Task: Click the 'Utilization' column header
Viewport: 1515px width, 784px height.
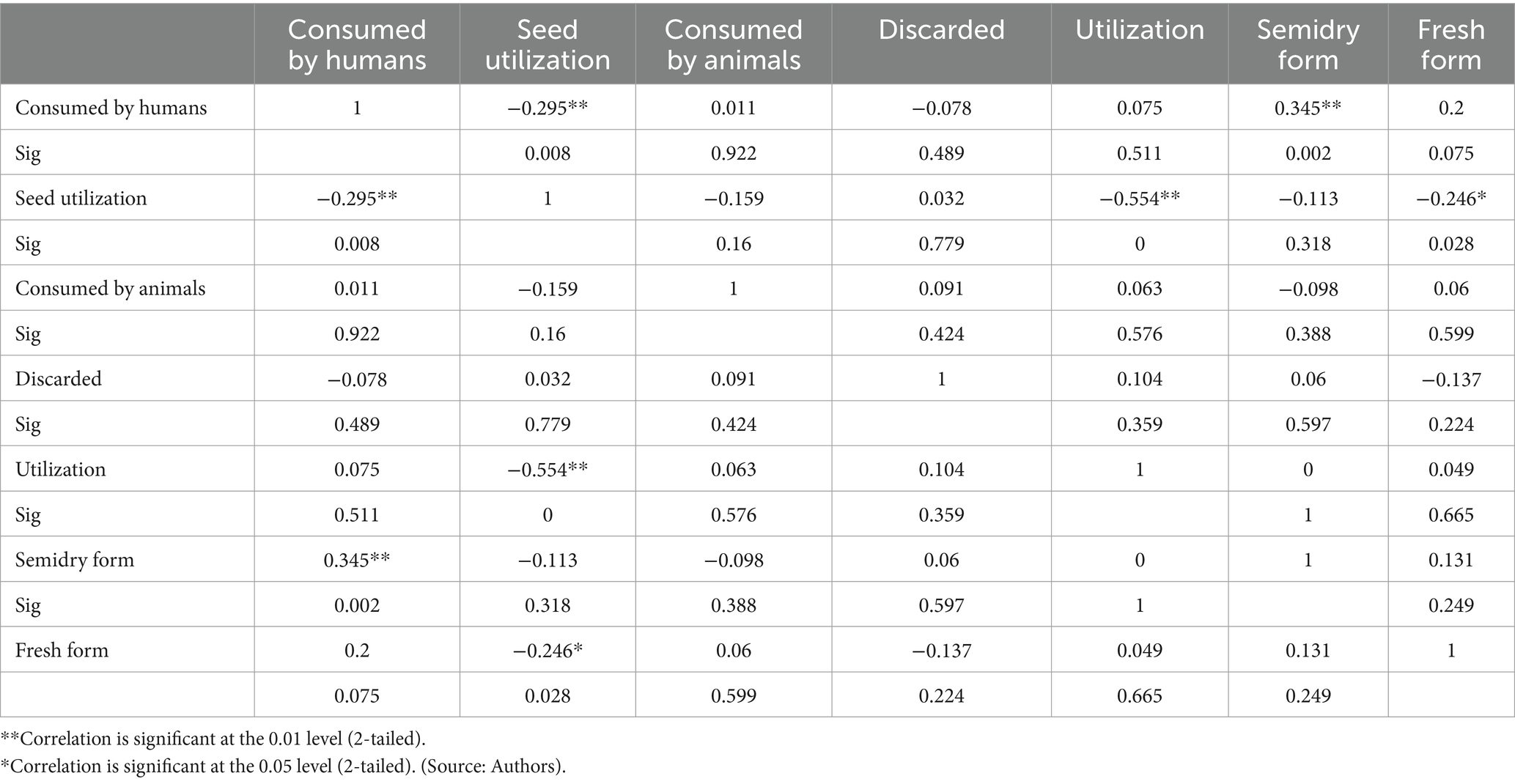Action: 1140,29
